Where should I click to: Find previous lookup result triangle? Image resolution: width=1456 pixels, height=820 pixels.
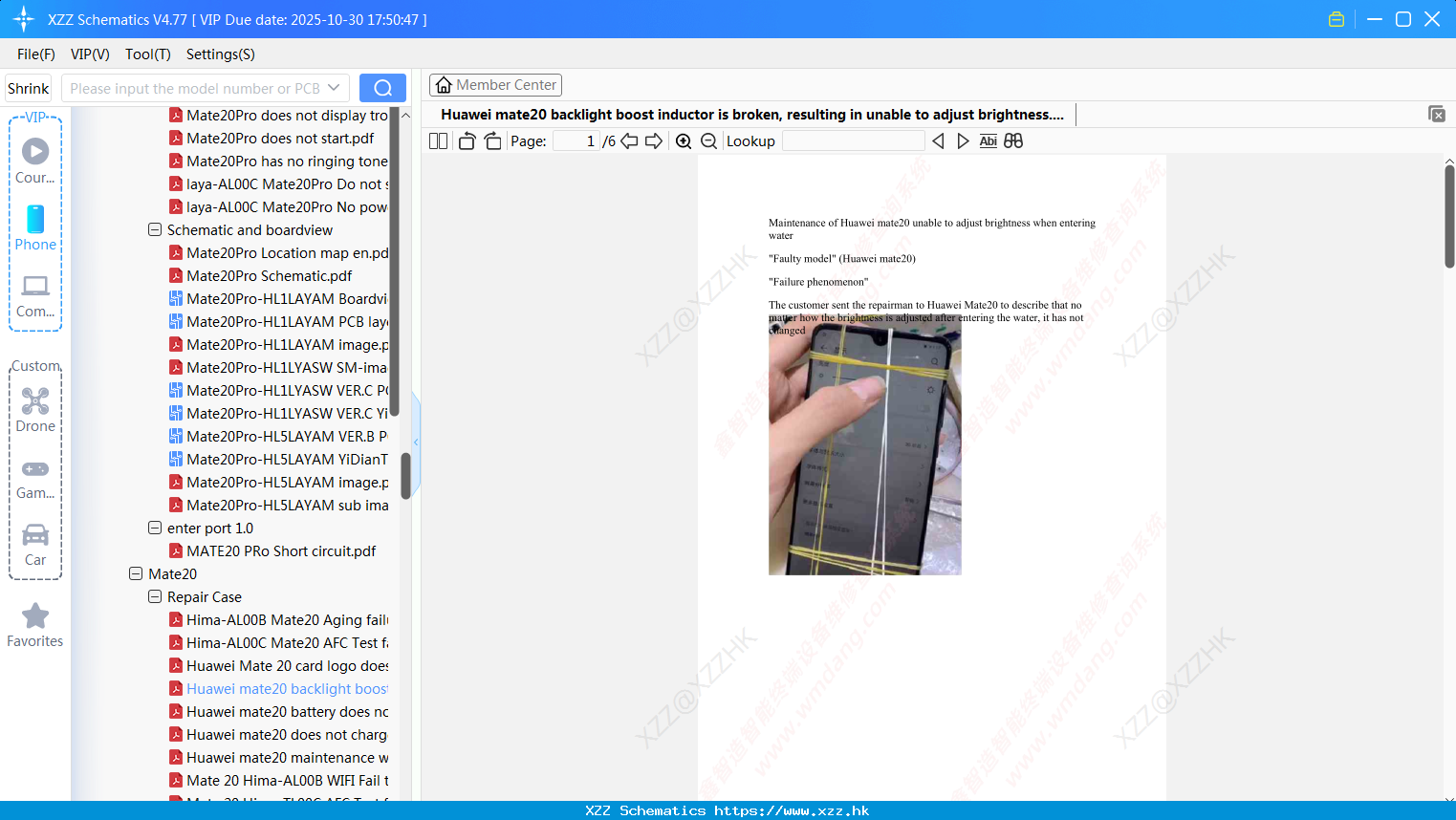[x=938, y=140]
